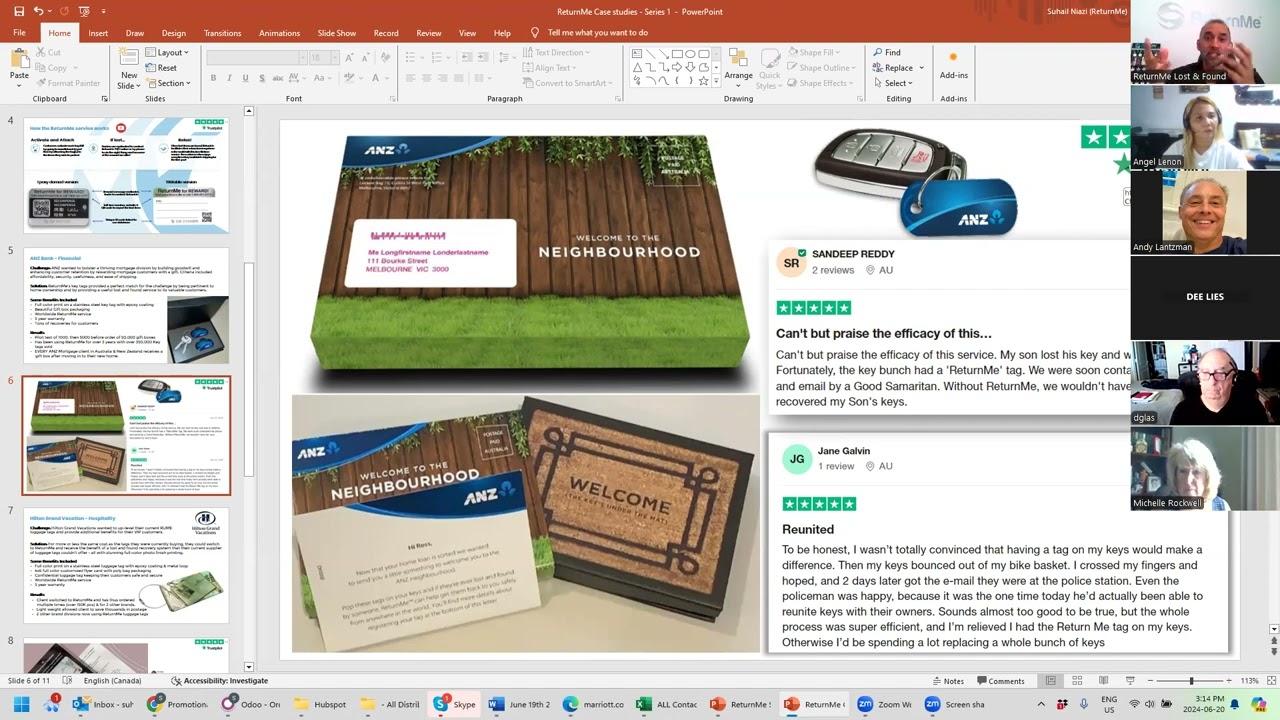Open the Layout dropdown

pyautogui.click(x=167, y=52)
